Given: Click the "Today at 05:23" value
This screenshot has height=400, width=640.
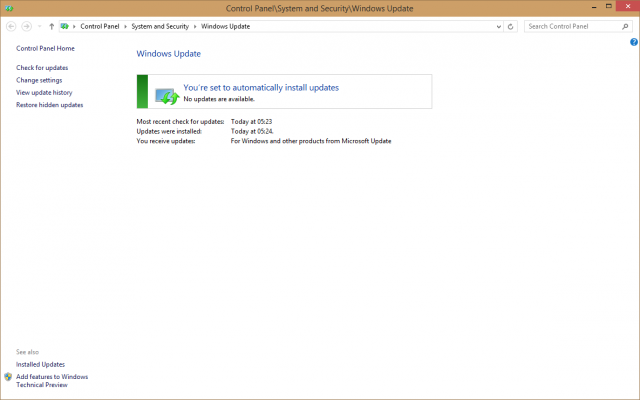Looking at the screenshot, I should (x=251, y=122).
